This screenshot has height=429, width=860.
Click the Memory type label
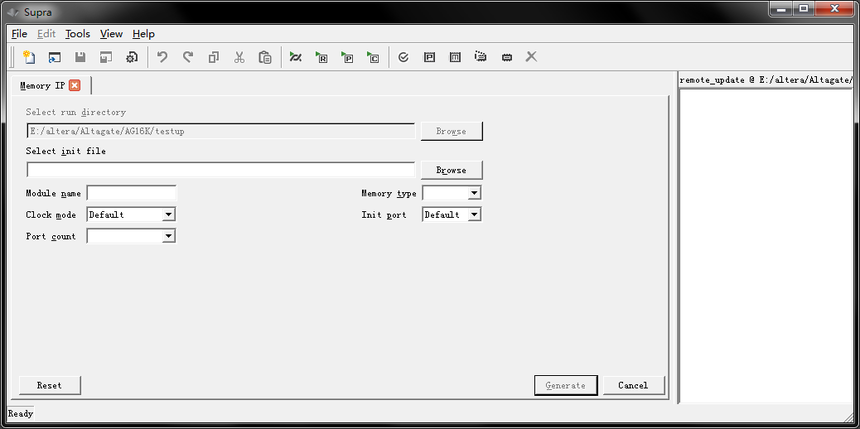tap(388, 193)
